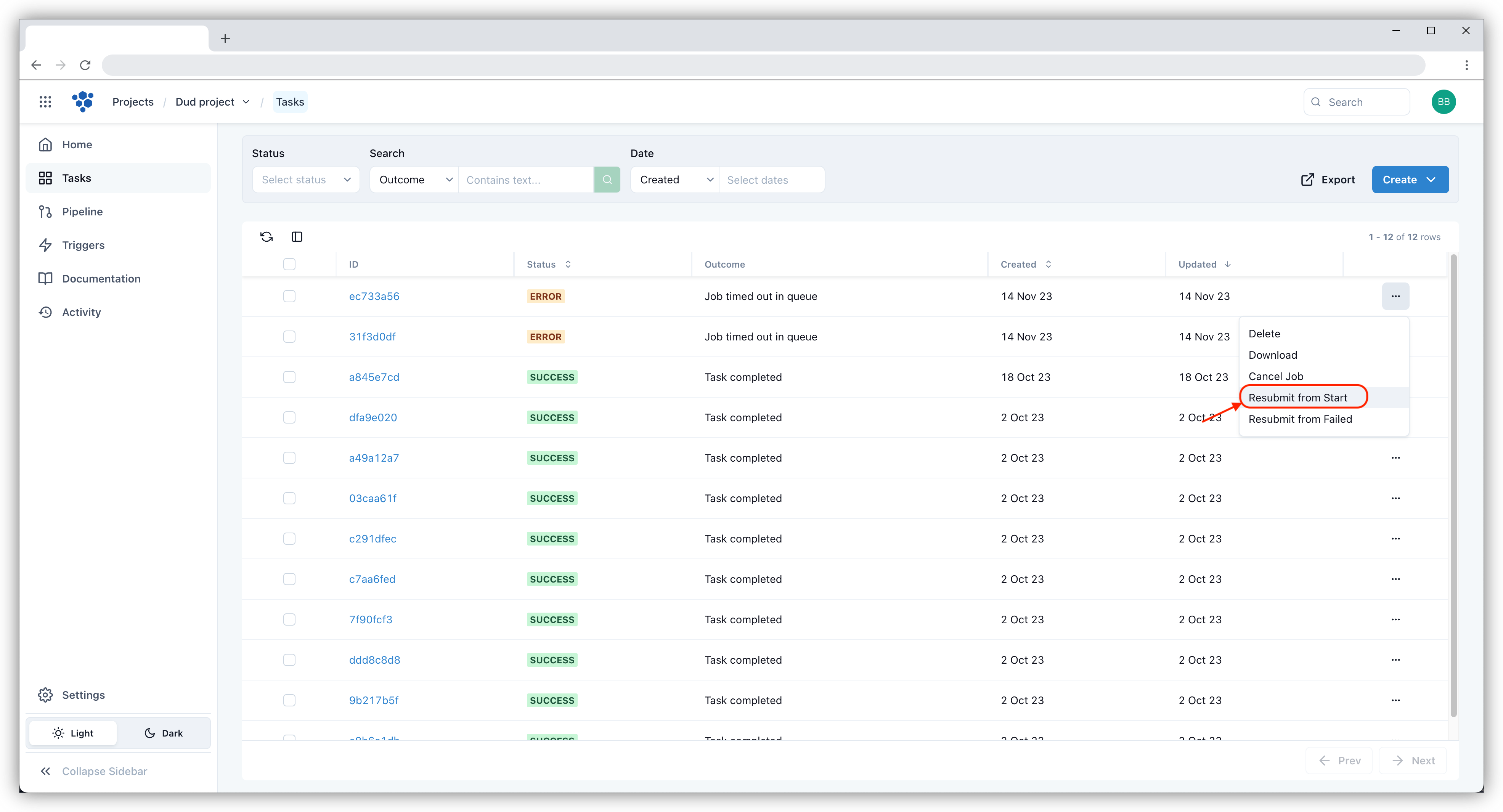This screenshot has width=1503, height=812.
Task: Open Pipeline in the sidebar
Action: tap(82, 211)
